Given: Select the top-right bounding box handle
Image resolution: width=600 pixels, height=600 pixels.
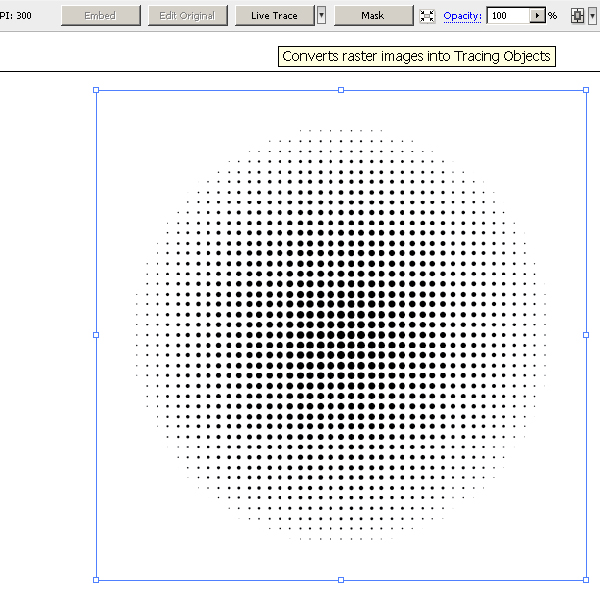Looking at the screenshot, I should pos(586,90).
